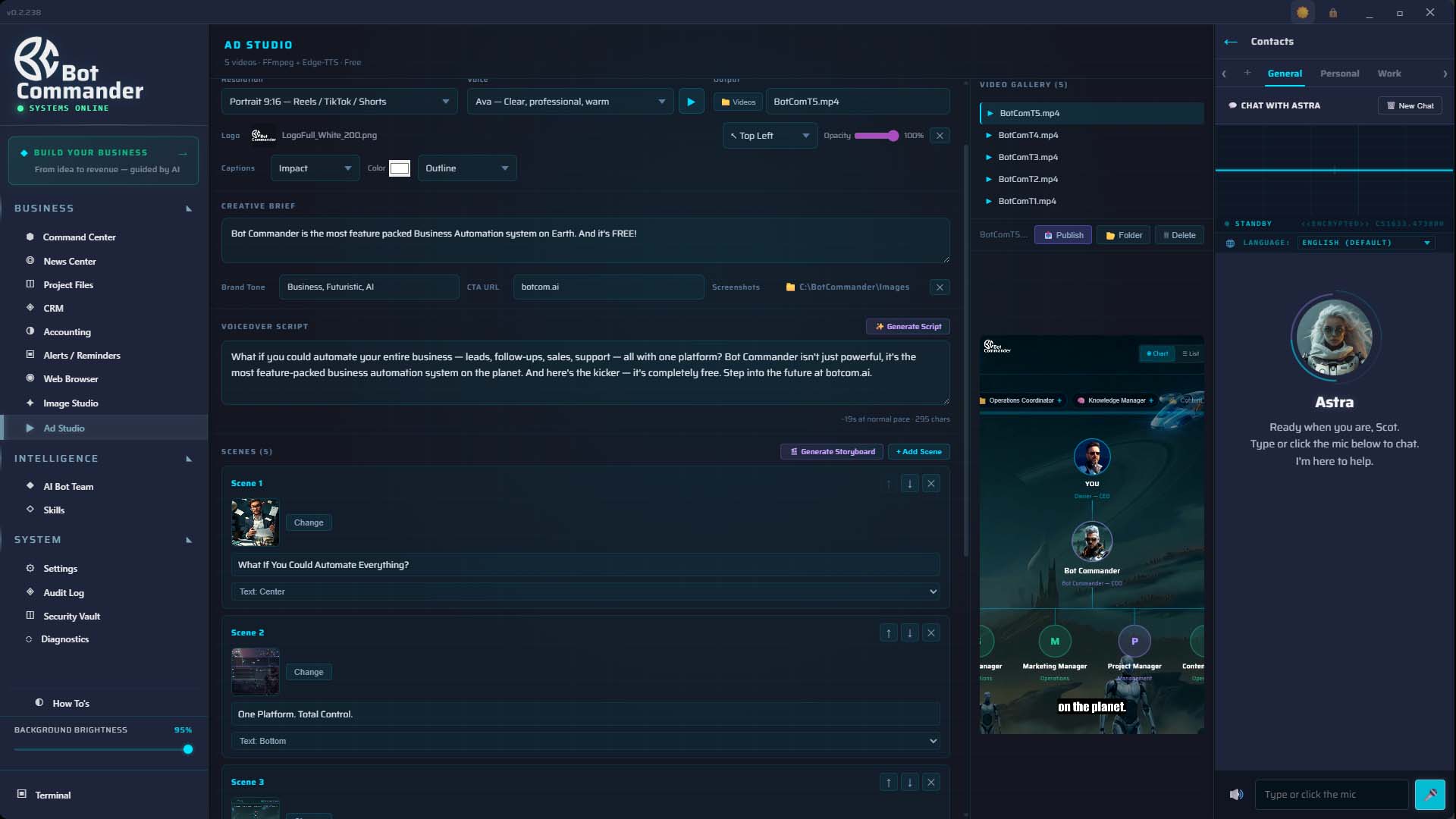Open the Terminal
Image resolution: width=1456 pixels, height=819 pixels.
[52, 795]
